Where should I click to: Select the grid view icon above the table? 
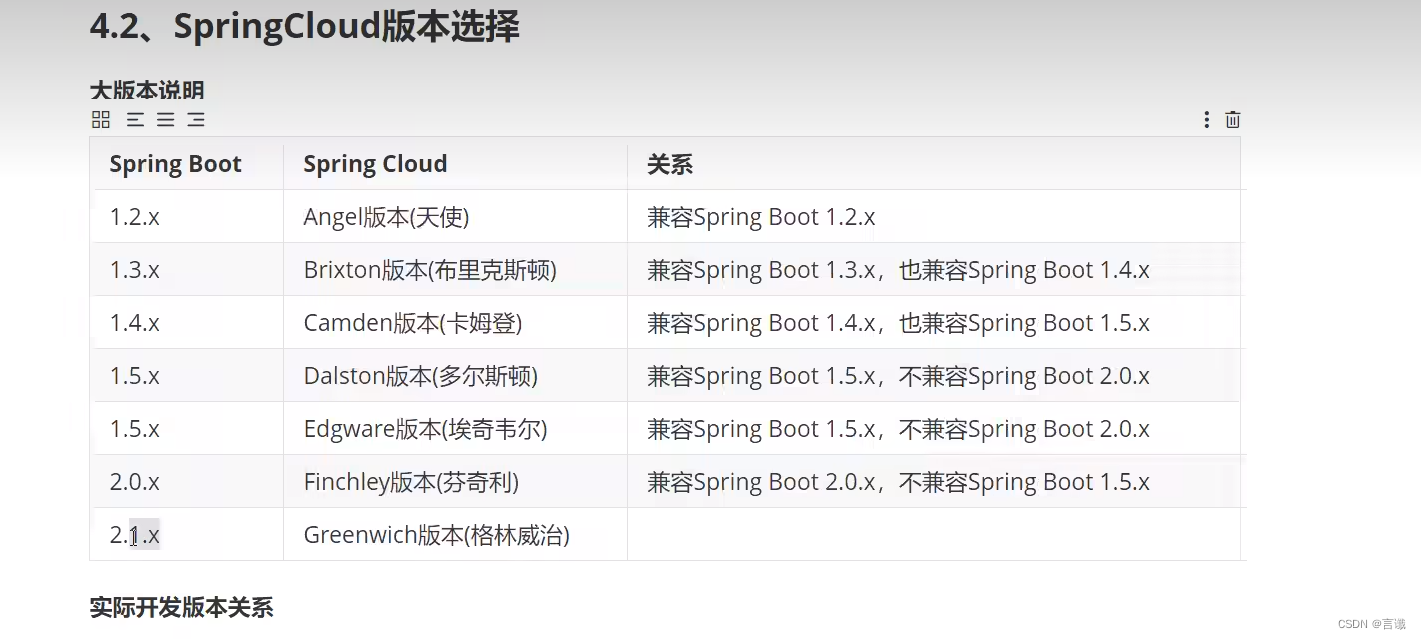(100, 120)
